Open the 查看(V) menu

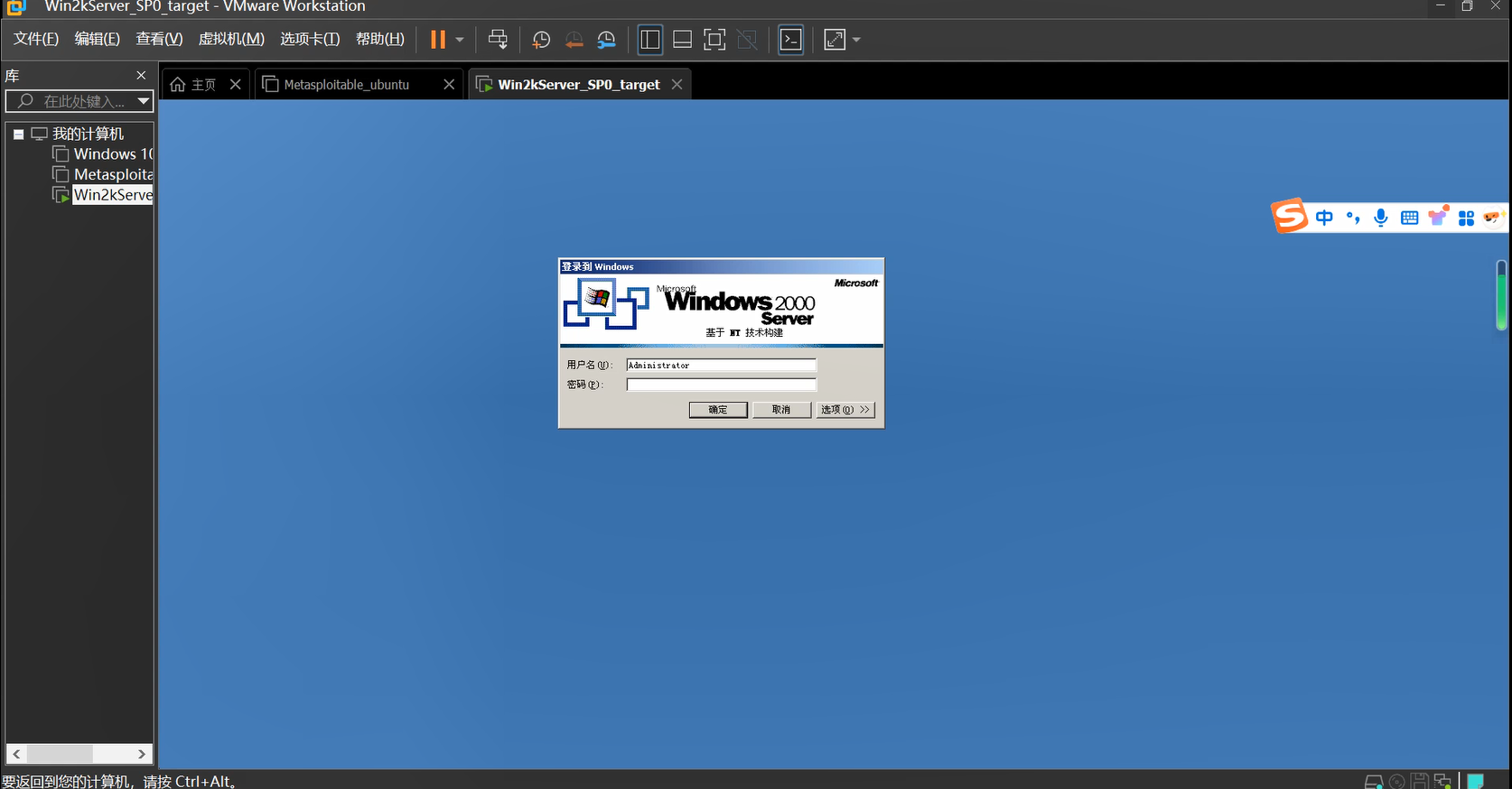point(159,39)
